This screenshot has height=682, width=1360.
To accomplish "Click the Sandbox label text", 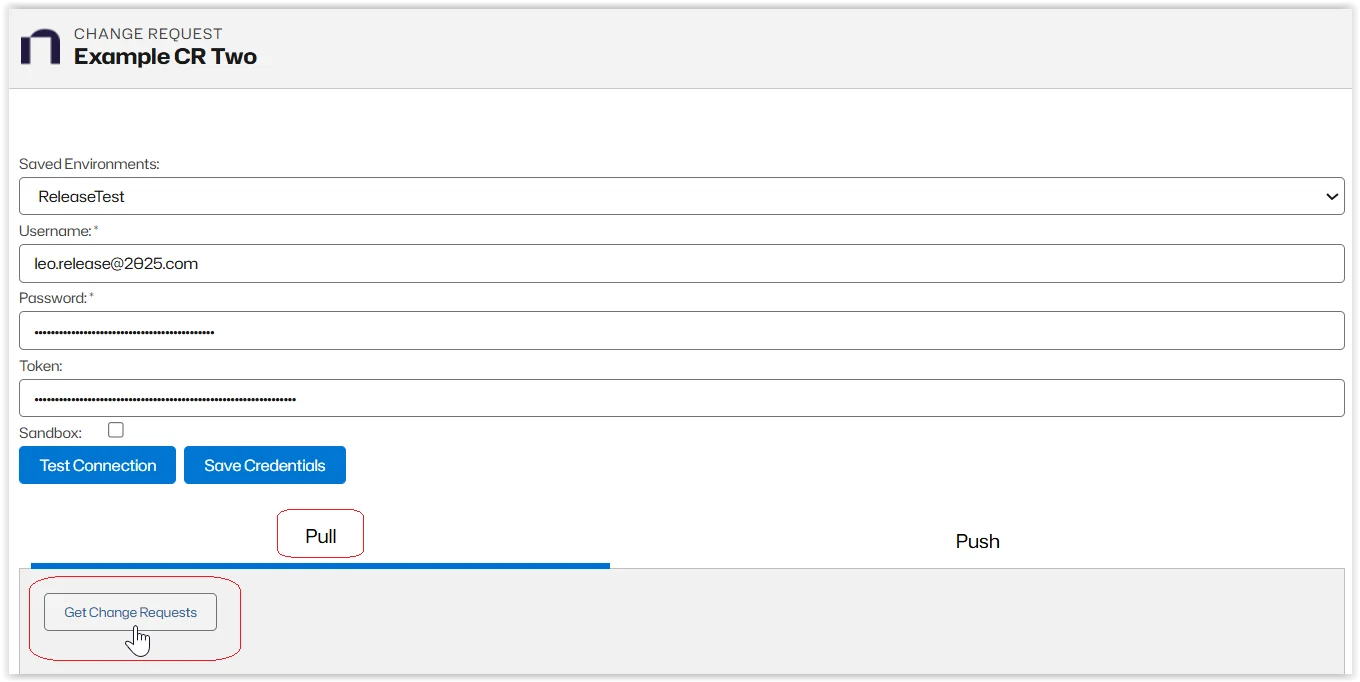I will (x=50, y=433).
